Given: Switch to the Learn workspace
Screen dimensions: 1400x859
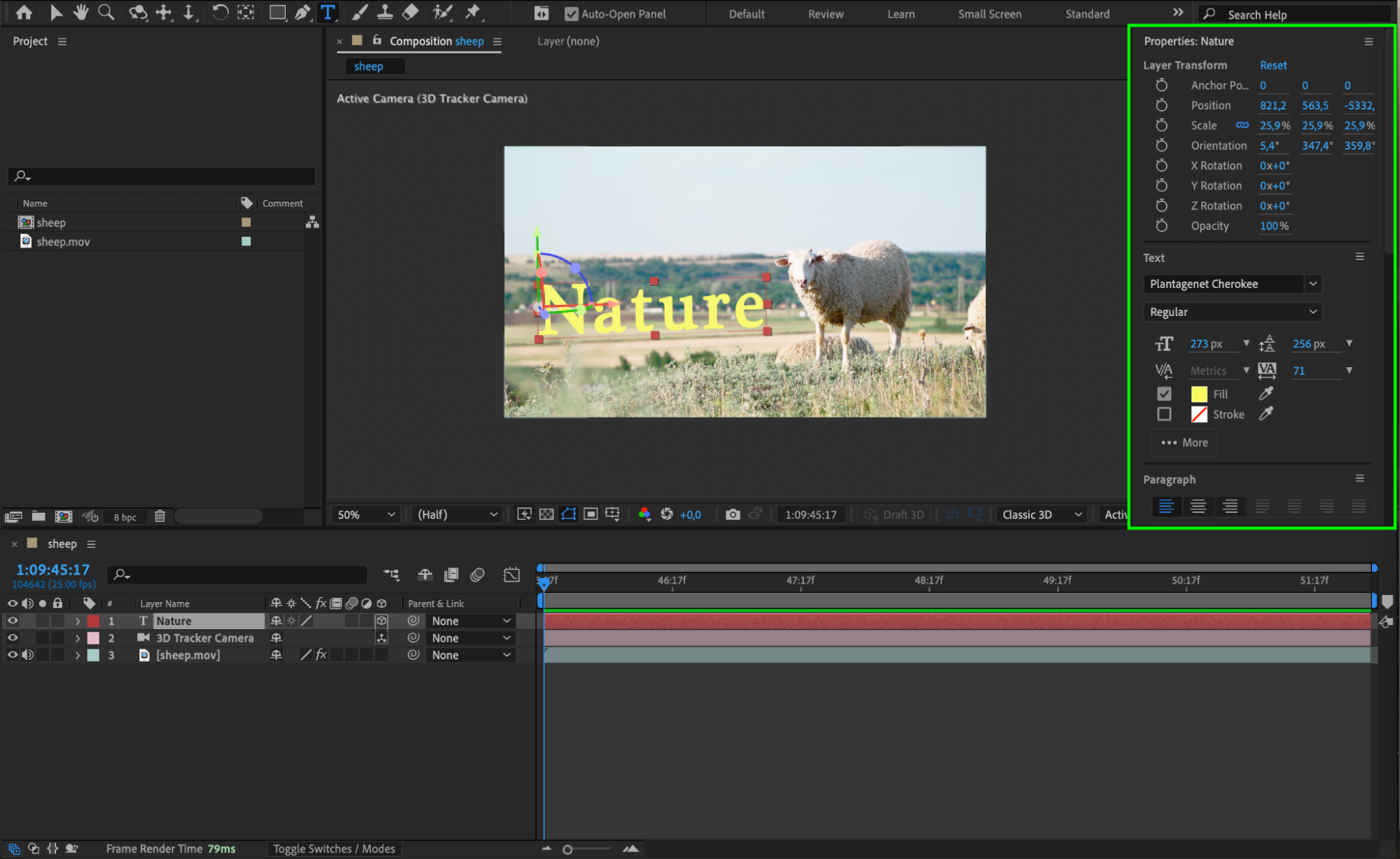Looking at the screenshot, I should pyautogui.click(x=900, y=14).
